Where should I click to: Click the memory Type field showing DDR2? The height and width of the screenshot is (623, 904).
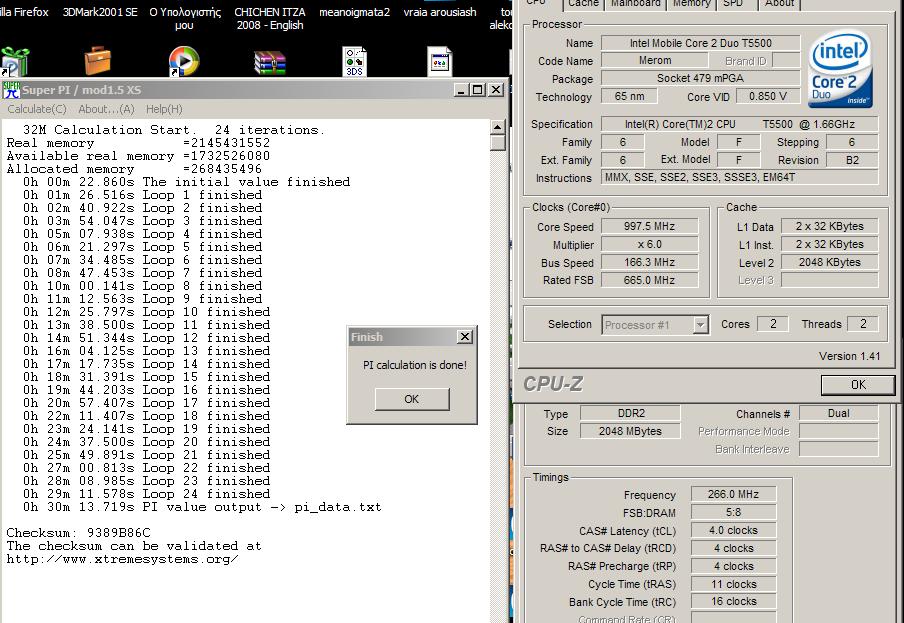(x=630, y=413)
